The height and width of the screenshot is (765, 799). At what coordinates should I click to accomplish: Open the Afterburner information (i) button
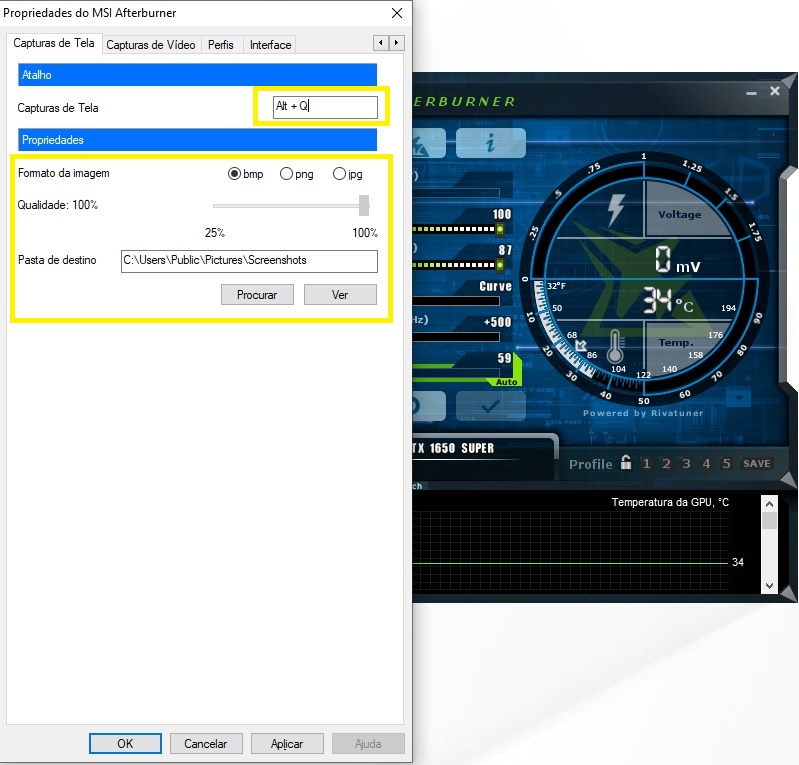(490, 143)
